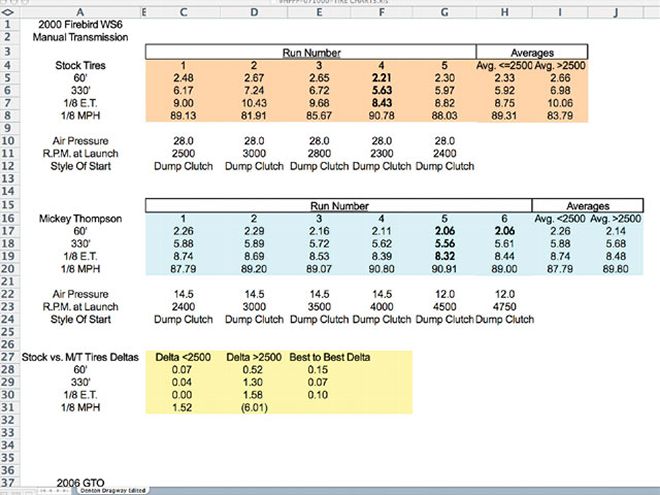This screenshot has height=495, width=660.
Task: Select the 7.24 cell in run 2
Action: (x=254, y=90)
